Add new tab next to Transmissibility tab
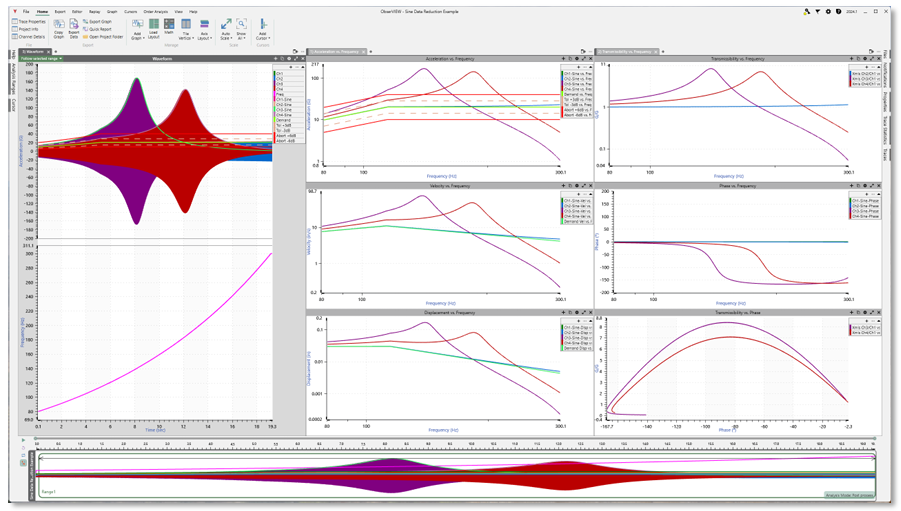Image resolution: width=901 pixels, height=511 pixels. (x=663, y=52)
